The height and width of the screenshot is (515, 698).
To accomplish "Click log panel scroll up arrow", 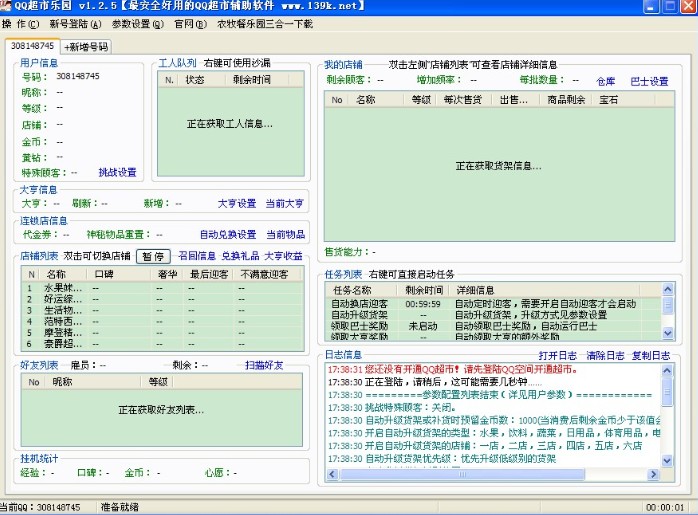I will (667, 370).
